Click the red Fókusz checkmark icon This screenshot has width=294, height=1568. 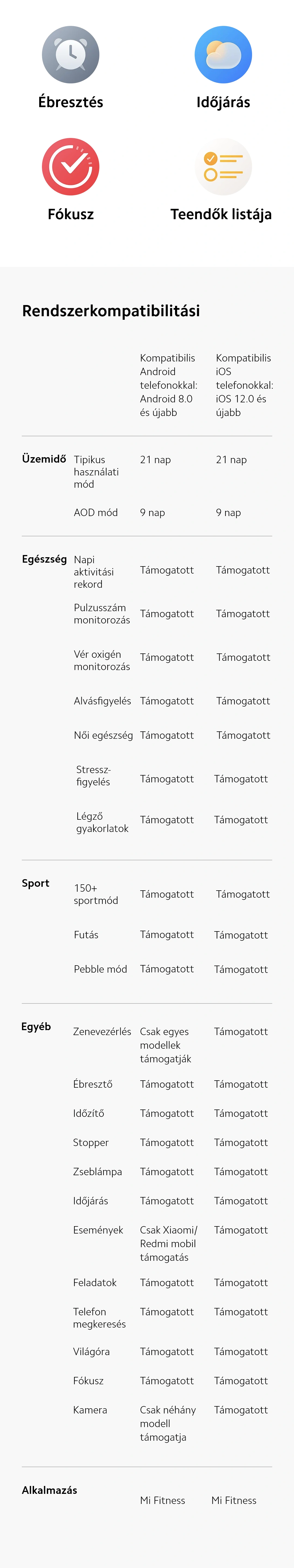coord(71,167)
